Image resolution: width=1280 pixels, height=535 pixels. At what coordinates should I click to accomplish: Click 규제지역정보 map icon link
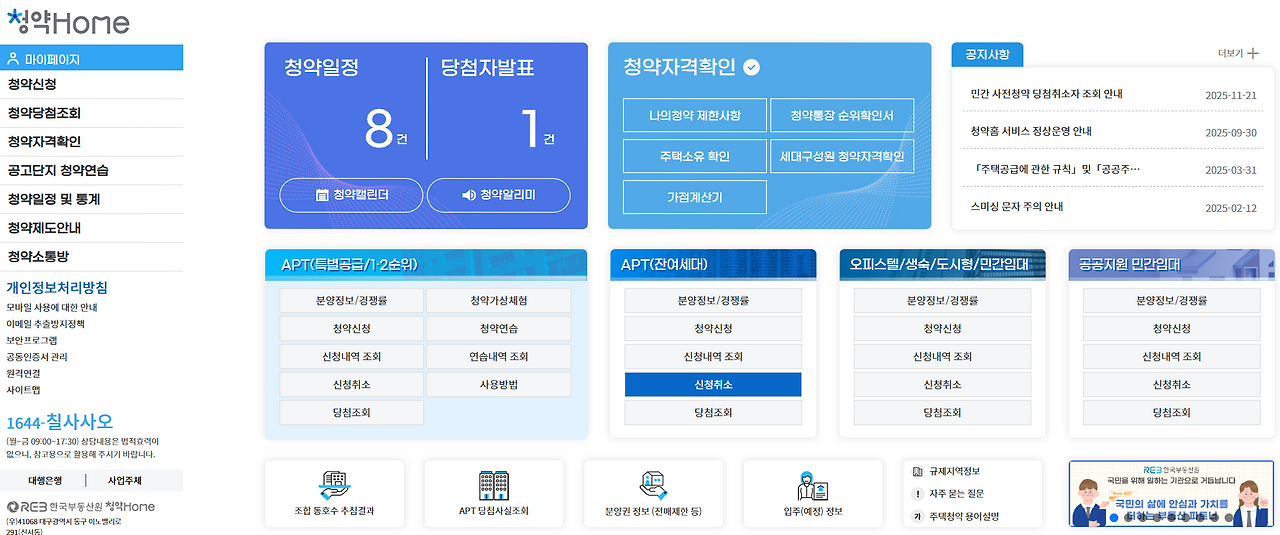946,471
